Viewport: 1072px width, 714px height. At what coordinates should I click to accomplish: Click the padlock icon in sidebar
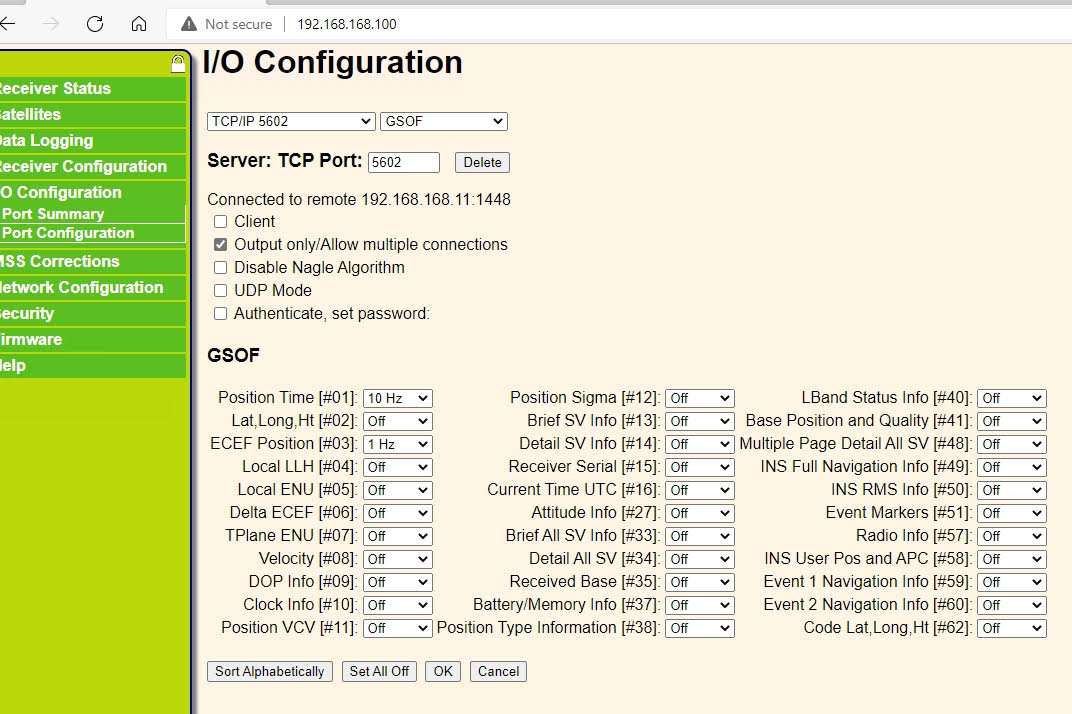pyautogui.click(x=178, y=65)
